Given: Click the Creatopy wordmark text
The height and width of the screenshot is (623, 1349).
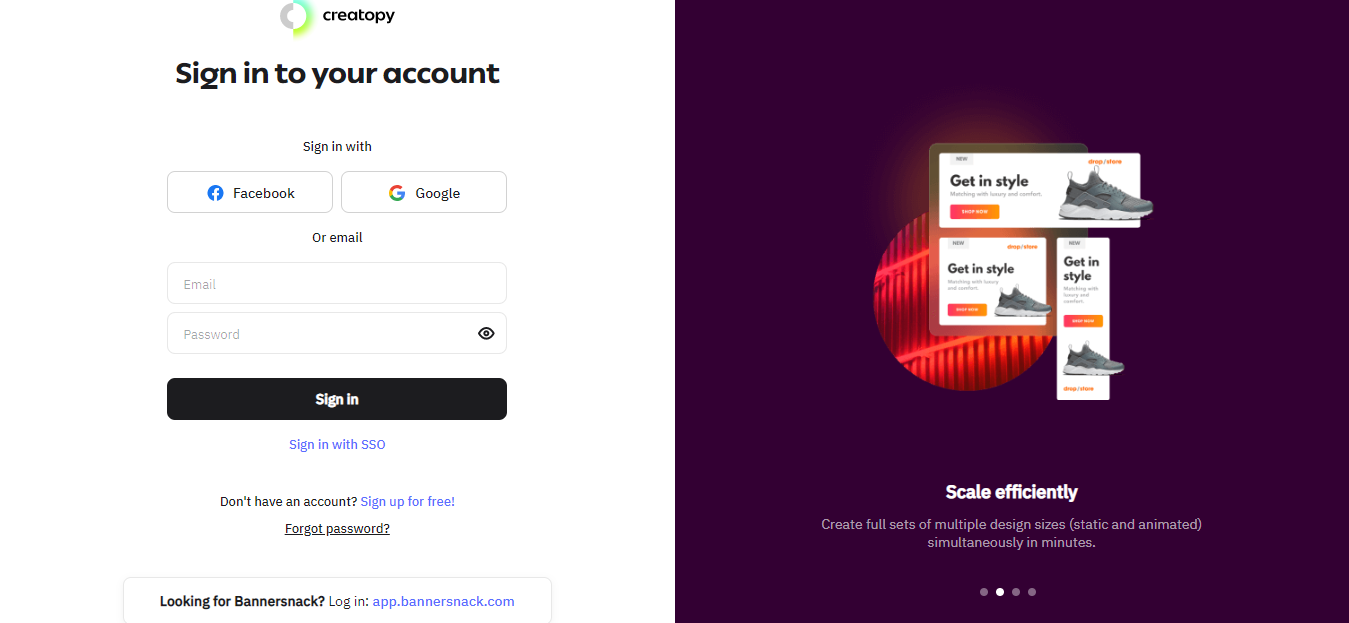Looking at the screenshot, I should [359, 16].
